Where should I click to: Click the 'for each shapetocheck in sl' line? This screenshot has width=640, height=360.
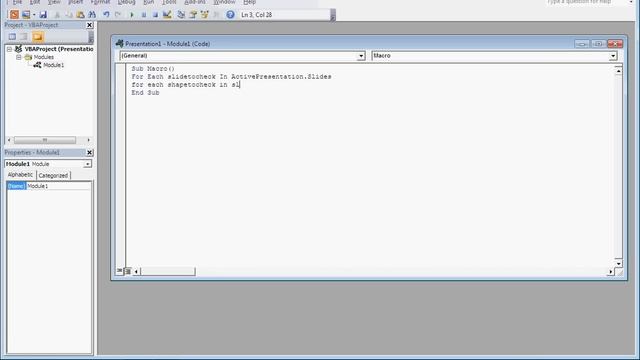[186, 84]
